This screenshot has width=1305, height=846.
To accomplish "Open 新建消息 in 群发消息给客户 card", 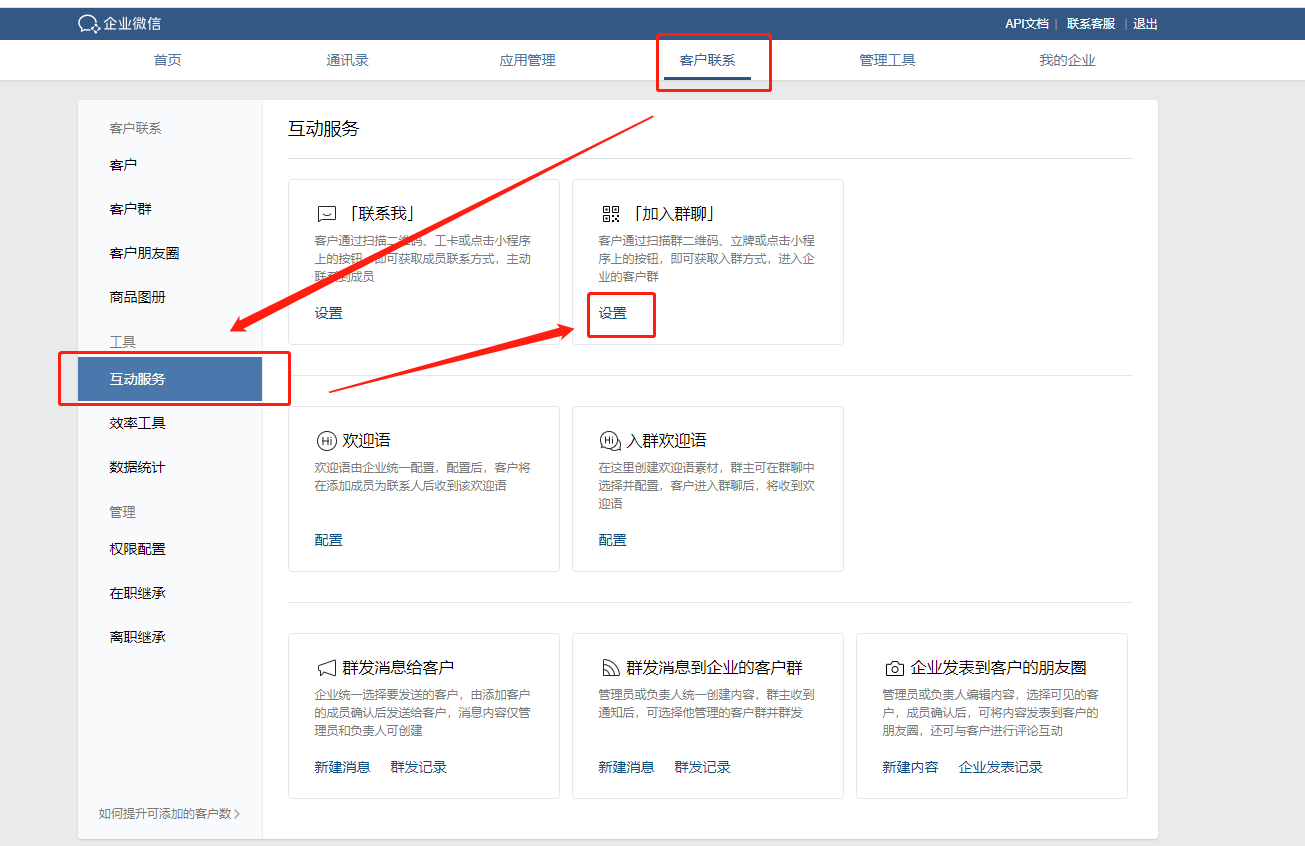I will click(x=342, y=767).
